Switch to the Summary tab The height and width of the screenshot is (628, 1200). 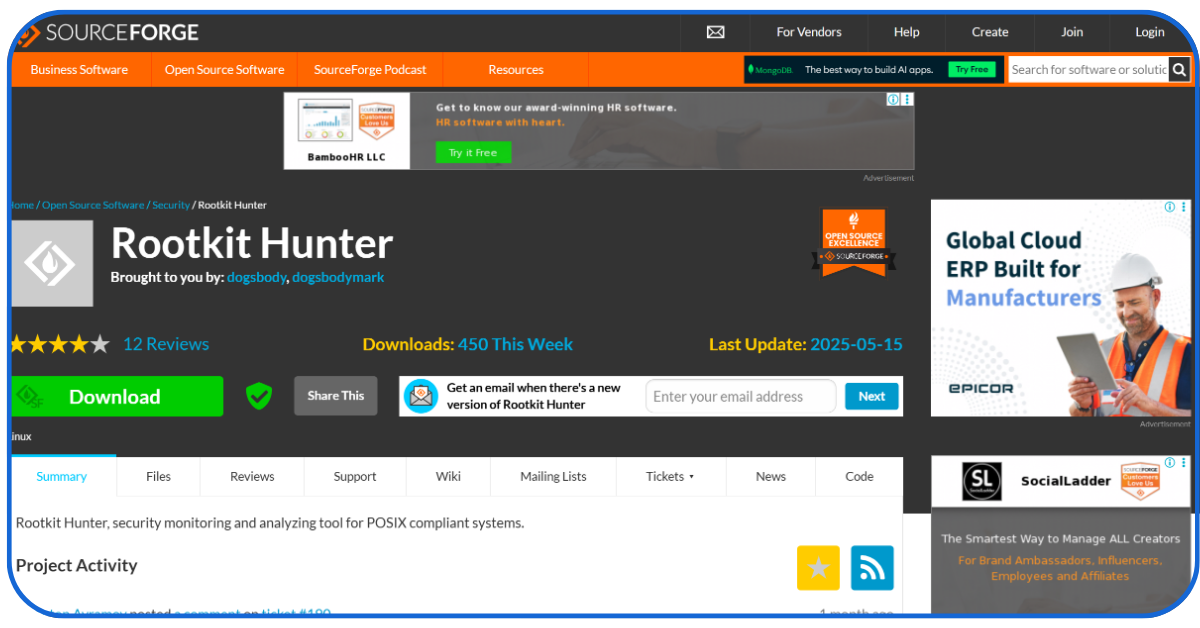click(x=62, y=477)
